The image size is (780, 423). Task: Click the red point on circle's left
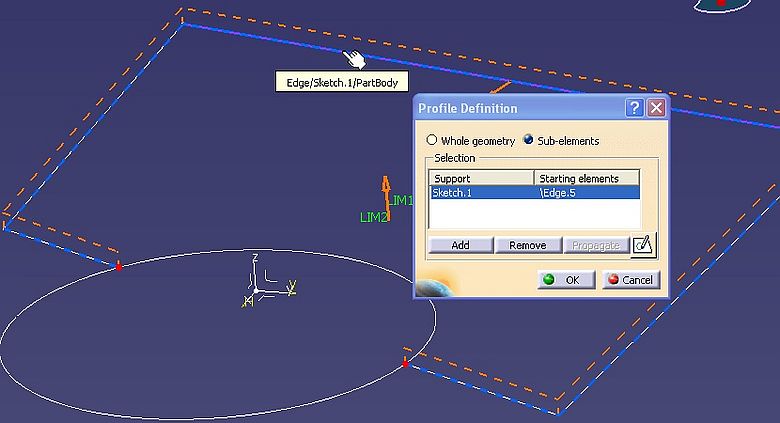(x=119, y=266)
